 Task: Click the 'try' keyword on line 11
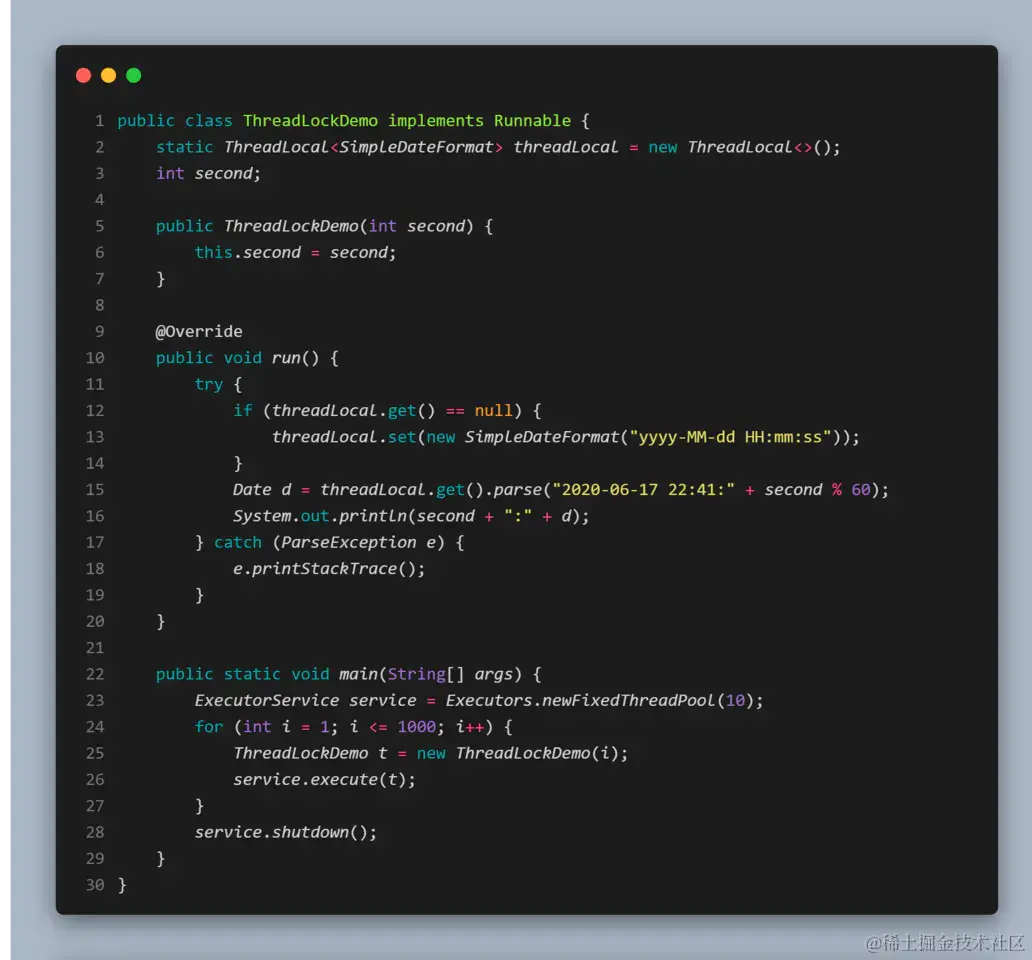[209, 384]
